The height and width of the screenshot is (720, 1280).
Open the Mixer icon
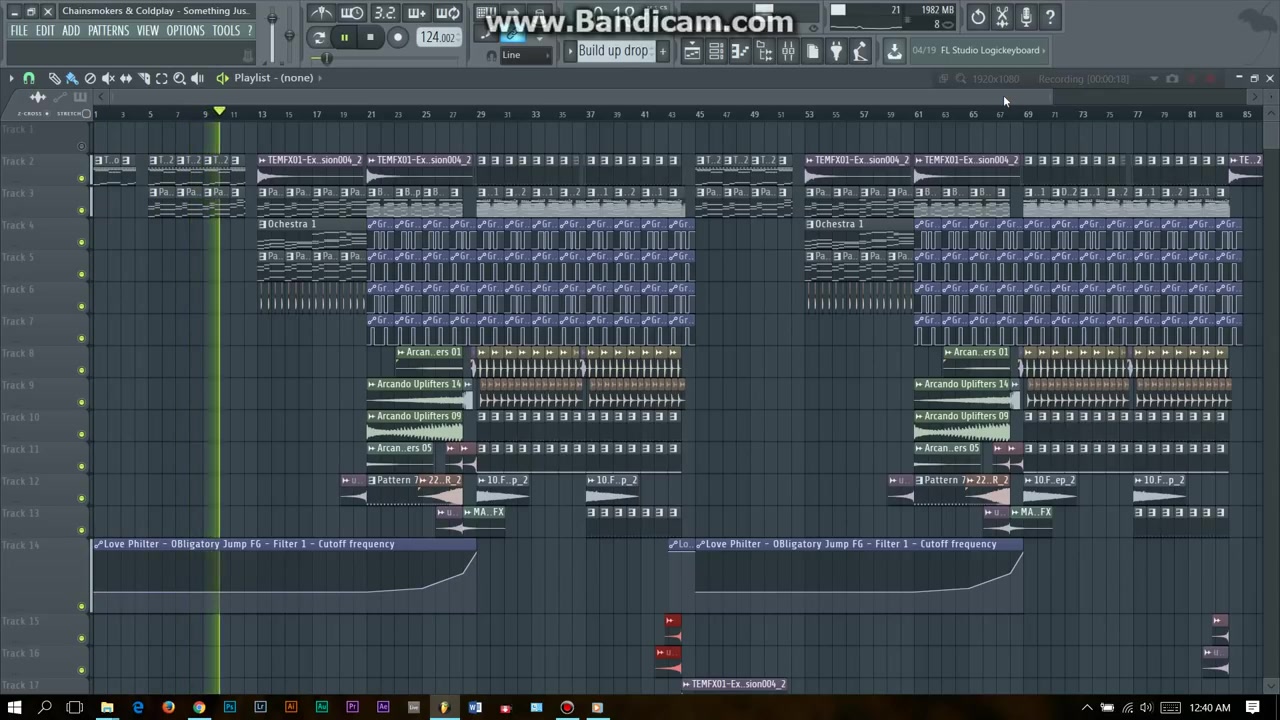[x=788, y=51]
